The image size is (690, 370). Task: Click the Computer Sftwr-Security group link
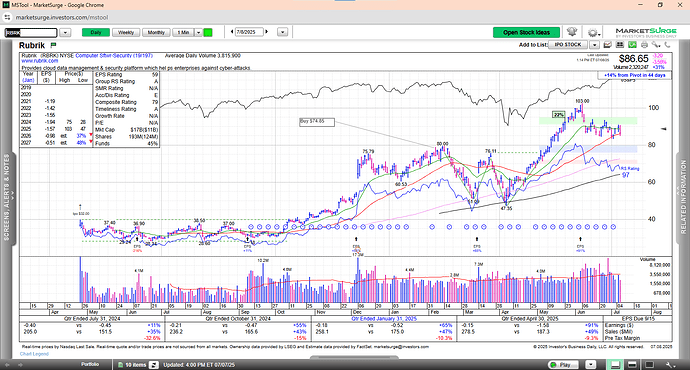pos(114,56)
